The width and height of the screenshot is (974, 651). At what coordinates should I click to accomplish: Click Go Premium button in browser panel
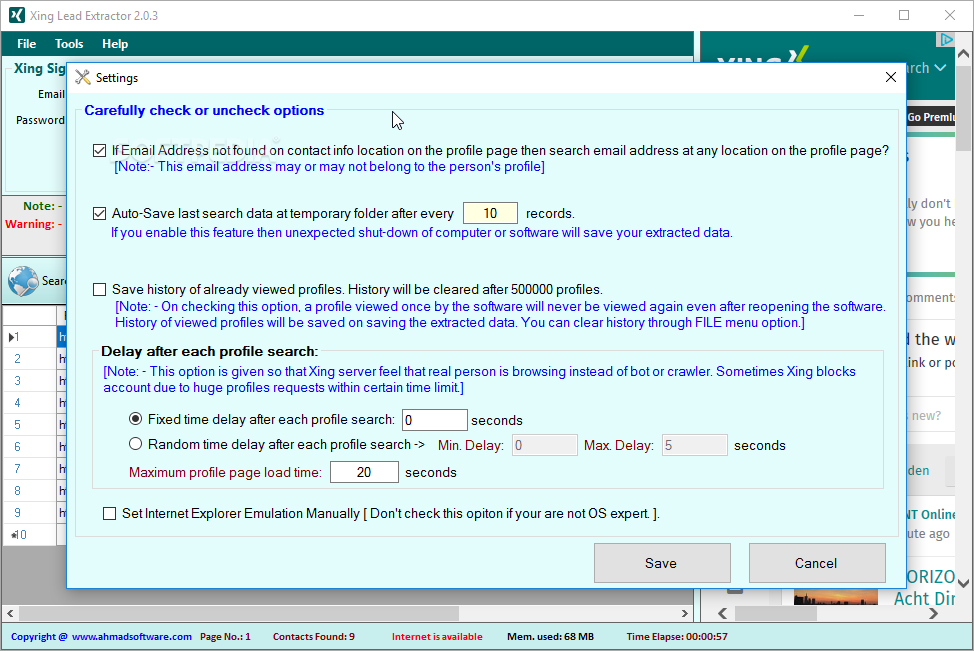coord(930,117)
